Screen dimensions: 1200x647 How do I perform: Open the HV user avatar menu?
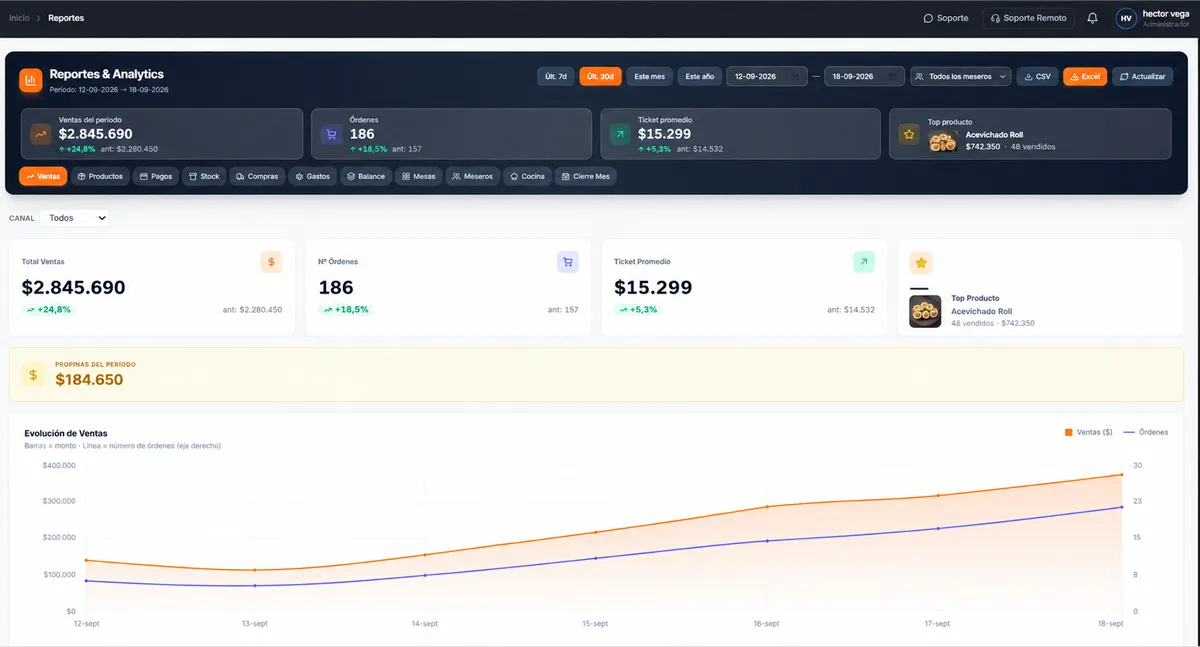[x=1126, y=18]
